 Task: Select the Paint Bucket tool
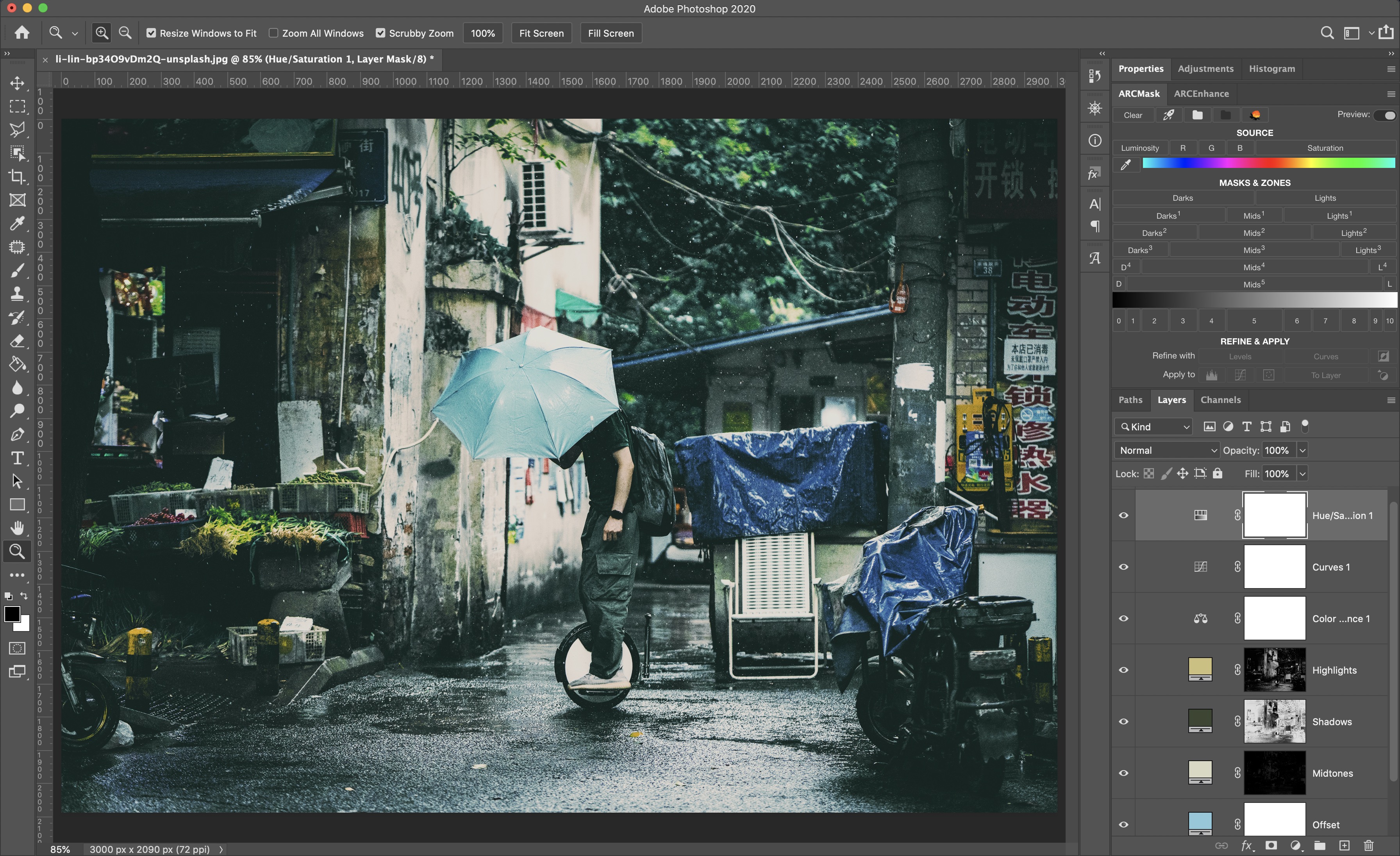[x=17, y=364]
